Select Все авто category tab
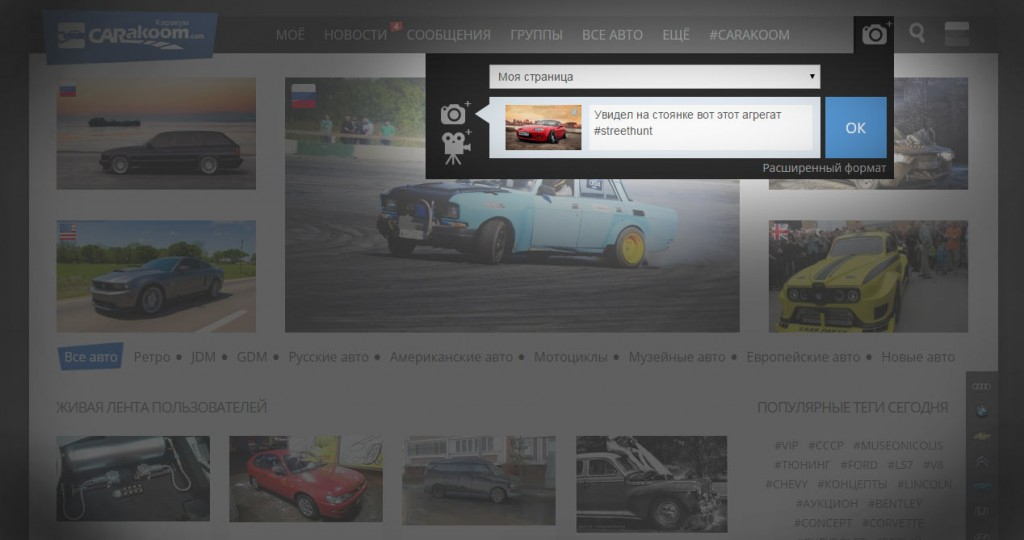The width and height of the screenshot is (1024, 540). (x=91, y=357)
